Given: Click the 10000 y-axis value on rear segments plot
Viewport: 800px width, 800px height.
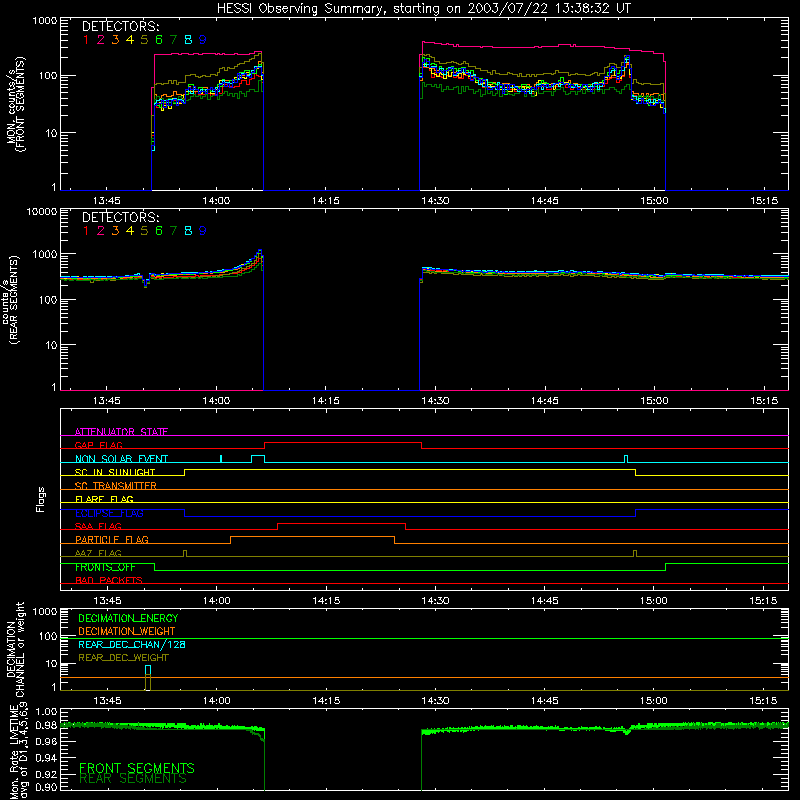Looking at the screenshot, I should (x=42, y=212).
